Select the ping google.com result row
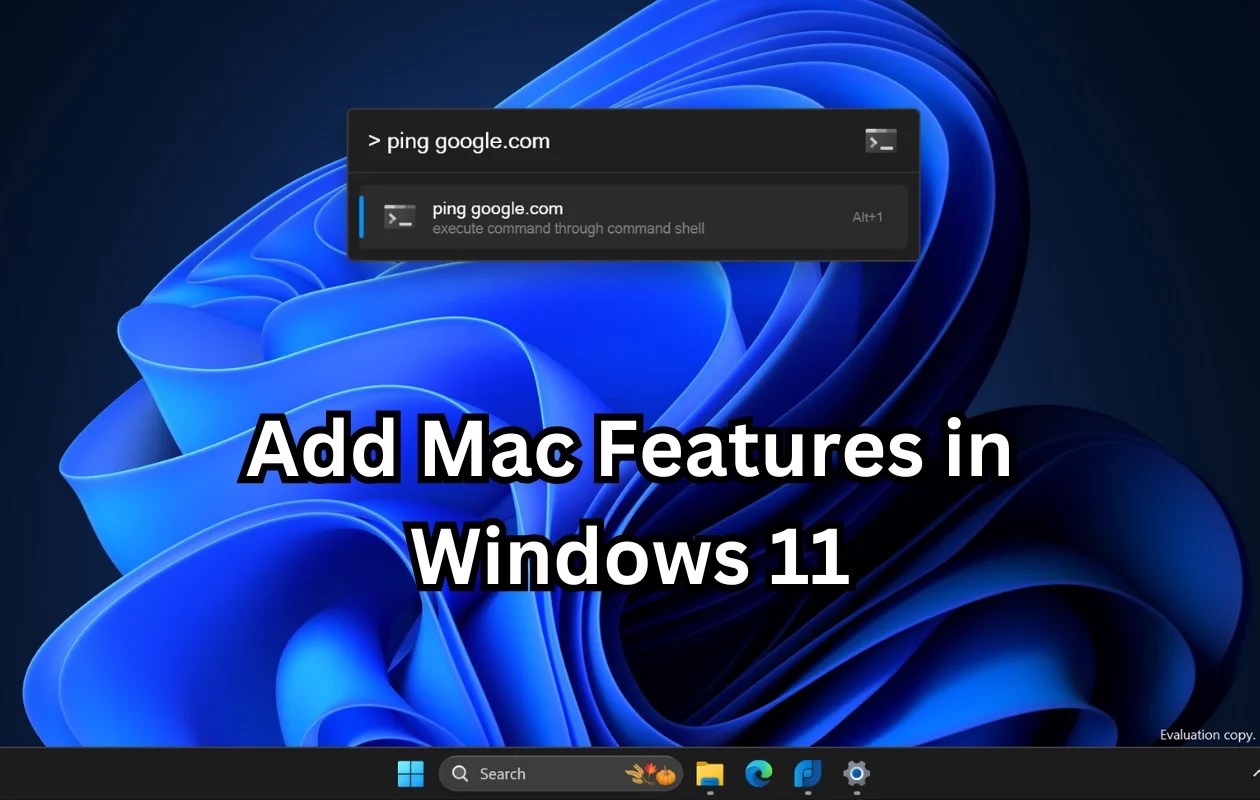This screenshot has height=800, width=1260. pos(633,217)
